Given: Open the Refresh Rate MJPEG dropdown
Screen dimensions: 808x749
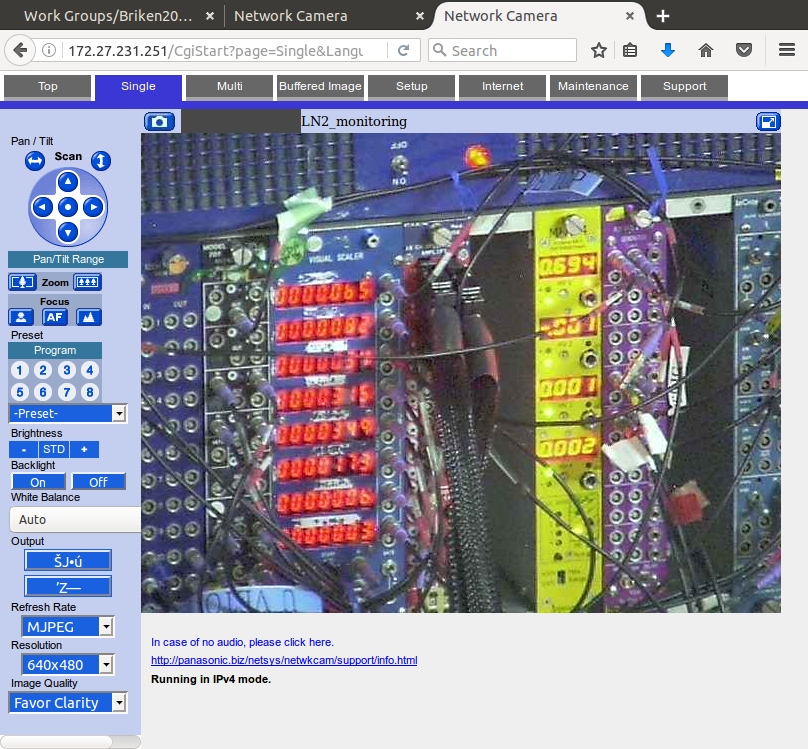Looking at the screenshot, I should [68, 627].
